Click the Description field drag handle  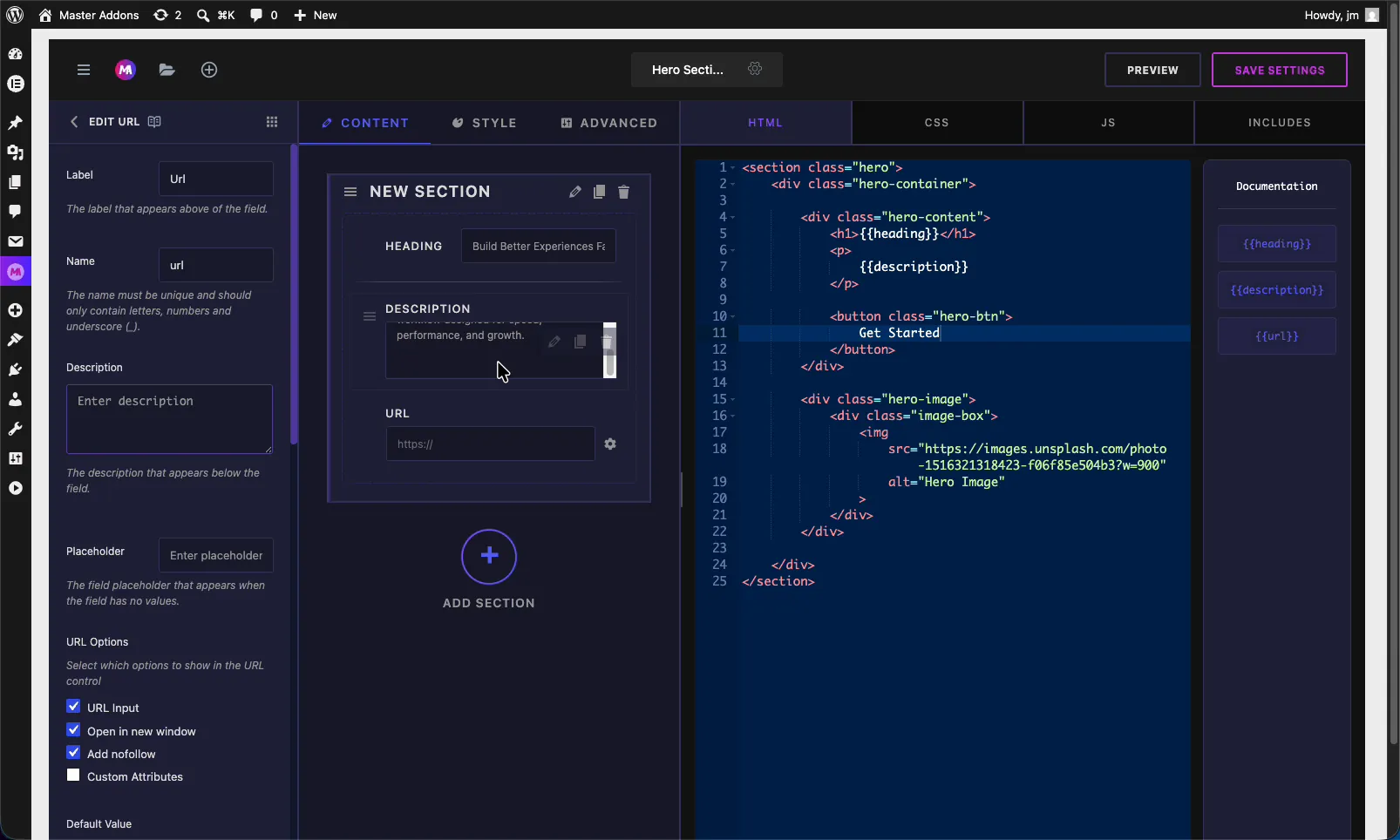(x=370, y=316)
